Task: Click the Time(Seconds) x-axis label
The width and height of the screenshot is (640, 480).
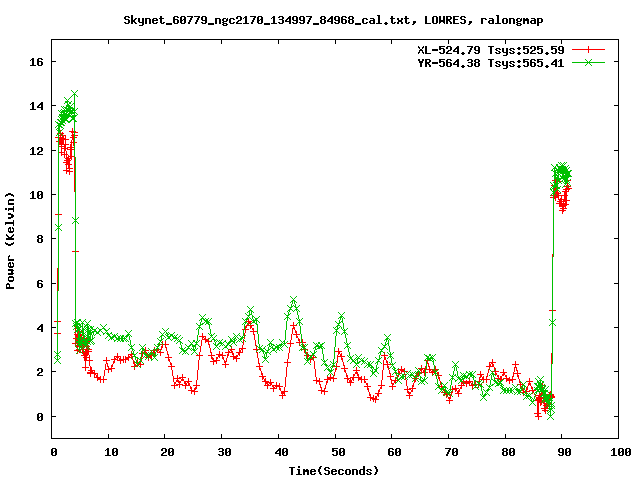Action: coord(334,471)
